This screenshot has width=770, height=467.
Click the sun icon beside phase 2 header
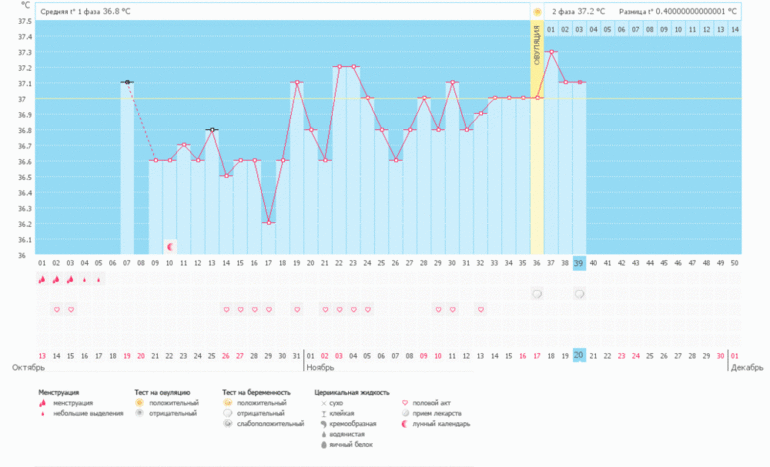click(537, 12)
